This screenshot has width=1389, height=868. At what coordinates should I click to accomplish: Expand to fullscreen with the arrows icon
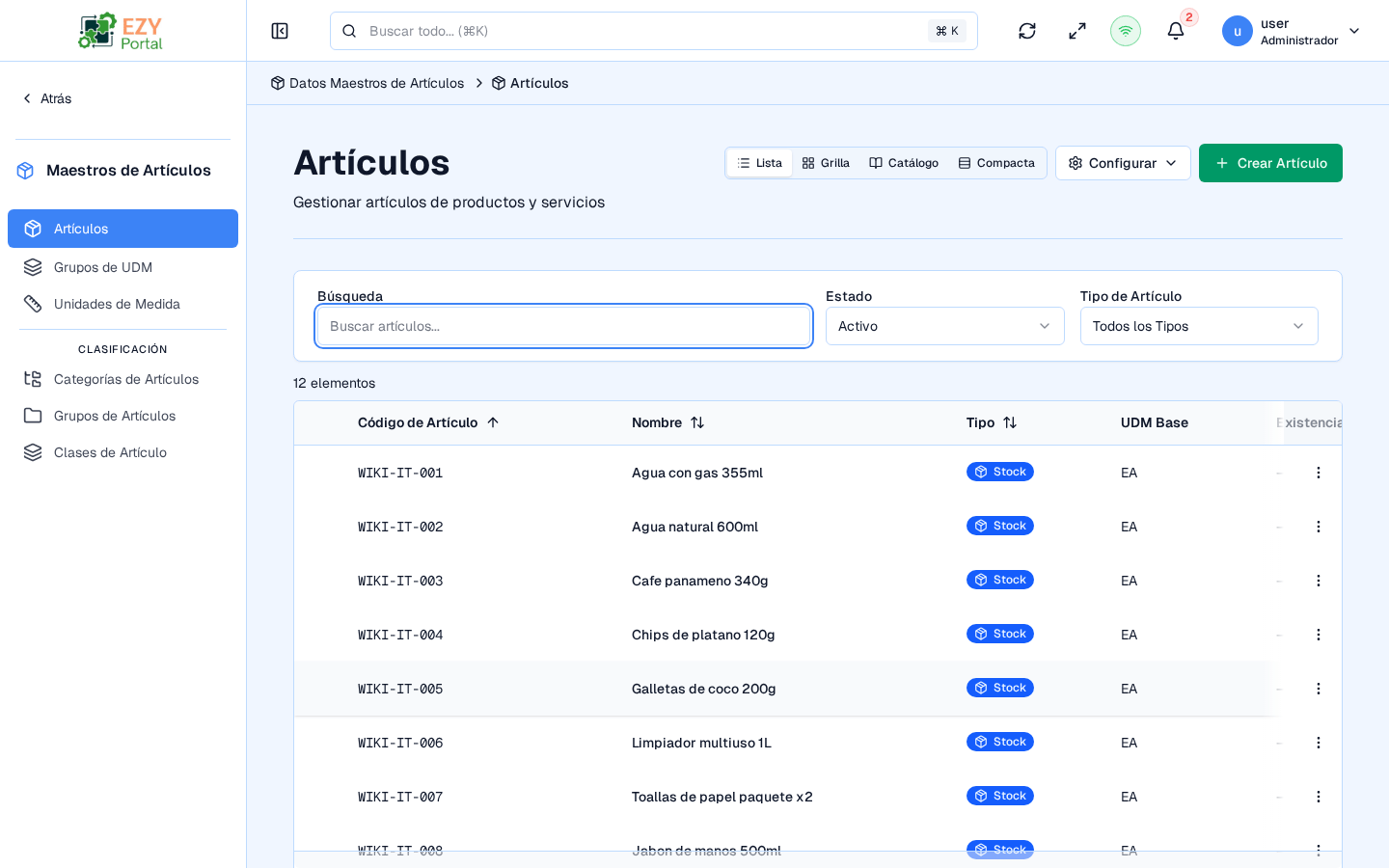pos(1077,31)
